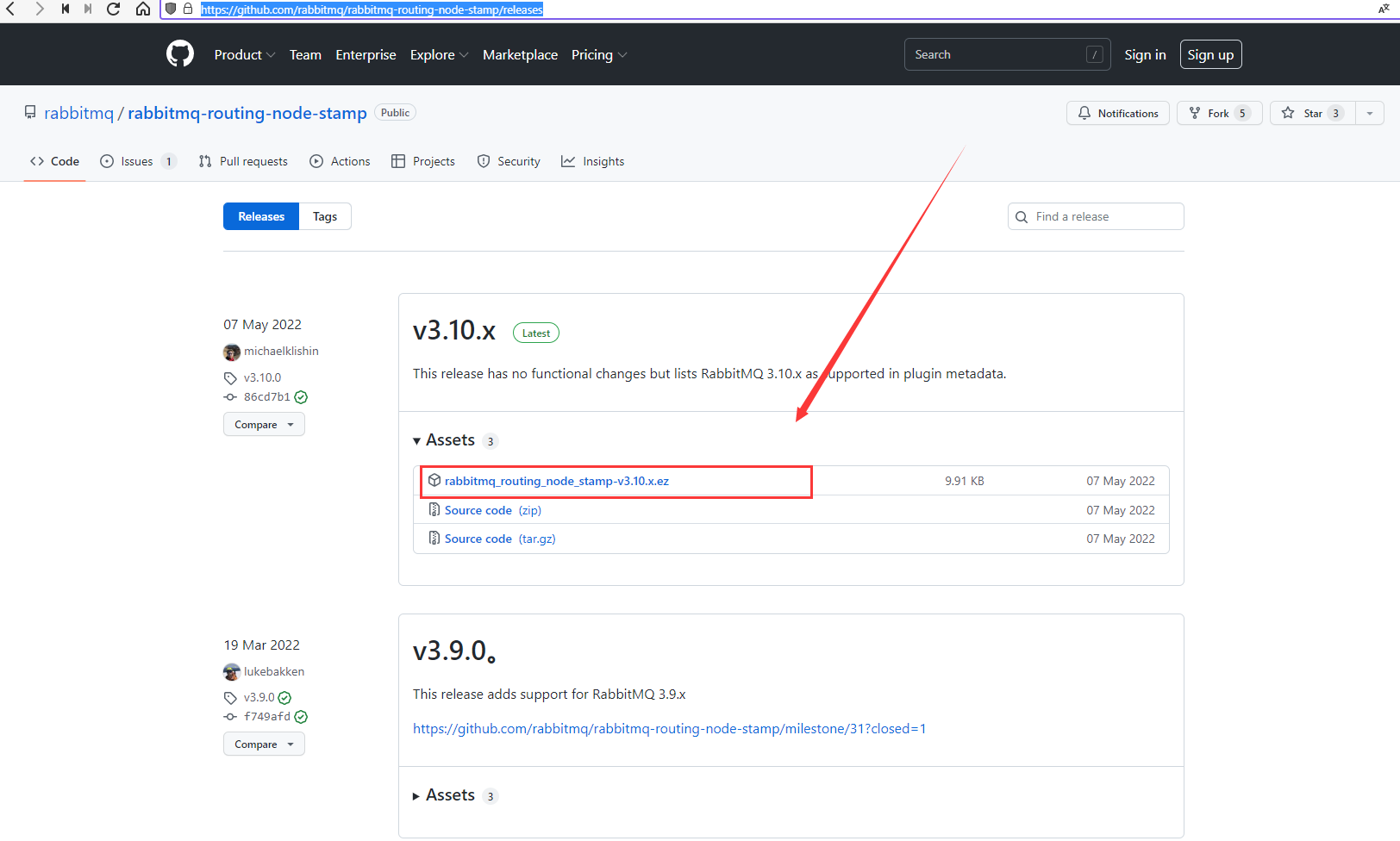
Task: Download rabbitmq_routing_node_stamp-v3.10.x.ez
Action: pos(557,481)
